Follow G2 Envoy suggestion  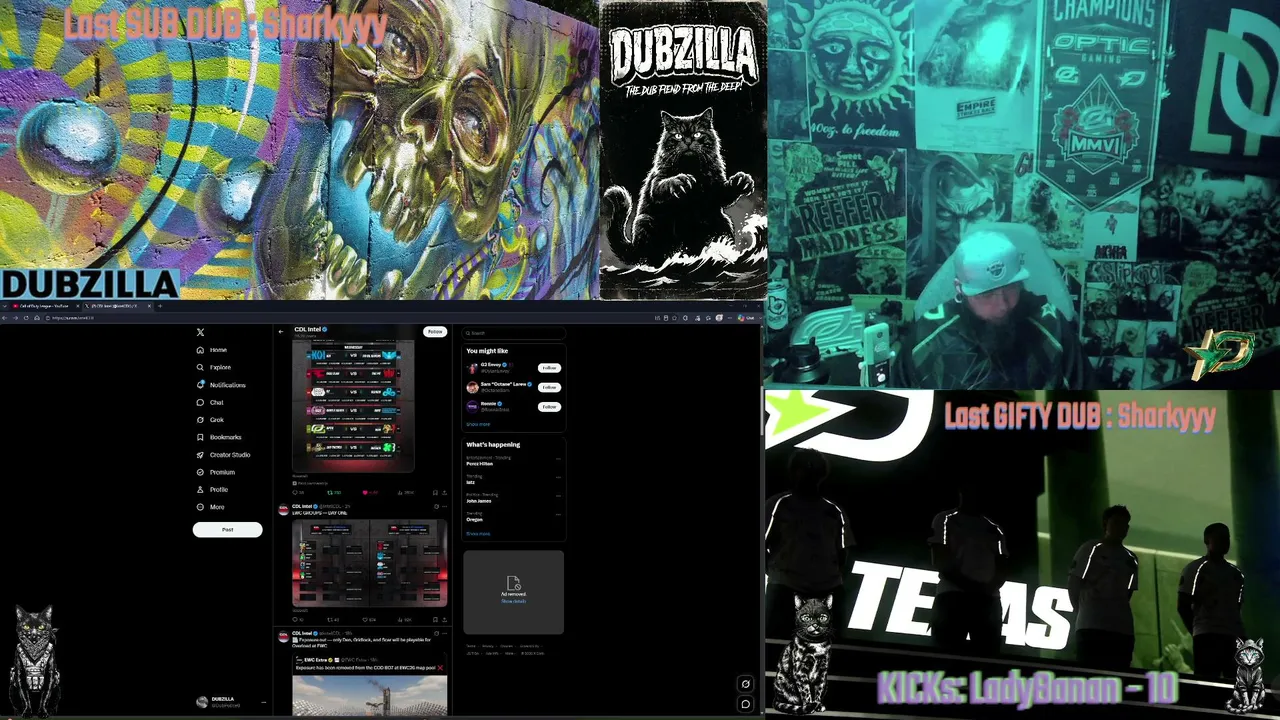point(549,368)
